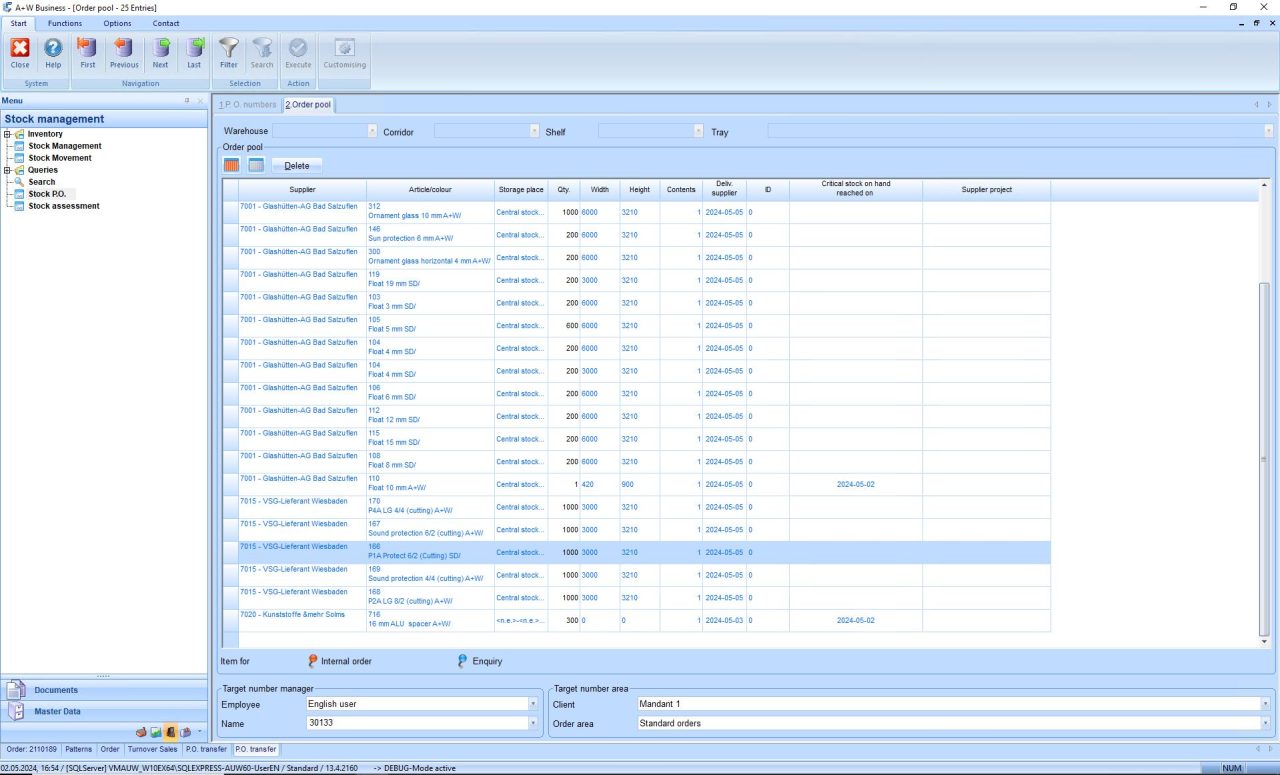Open the Options ribbon tab
Screen dimensions: 1280x775
click(117, 23)
